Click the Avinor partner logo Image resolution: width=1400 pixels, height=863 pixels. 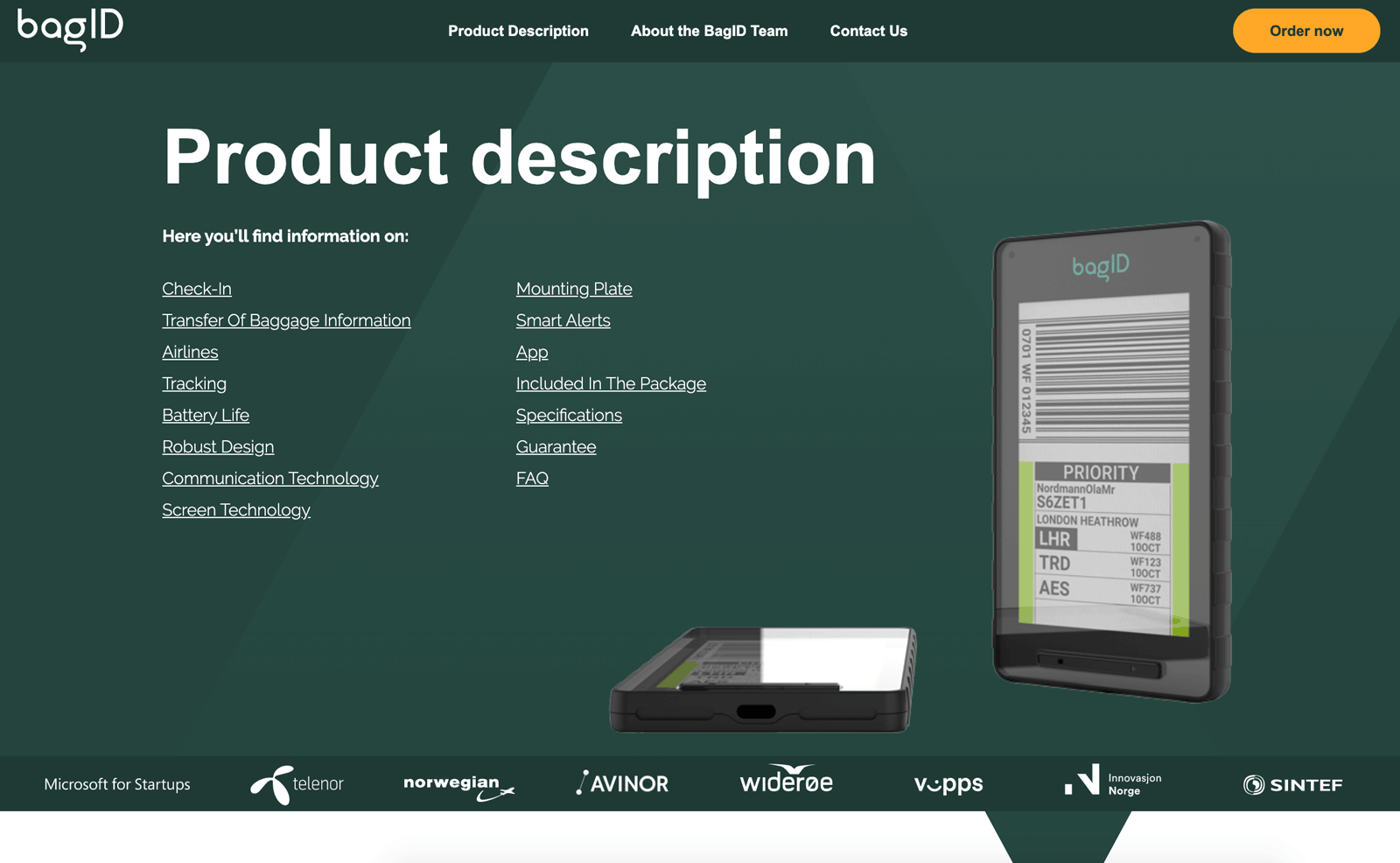[x=622, y=783]
